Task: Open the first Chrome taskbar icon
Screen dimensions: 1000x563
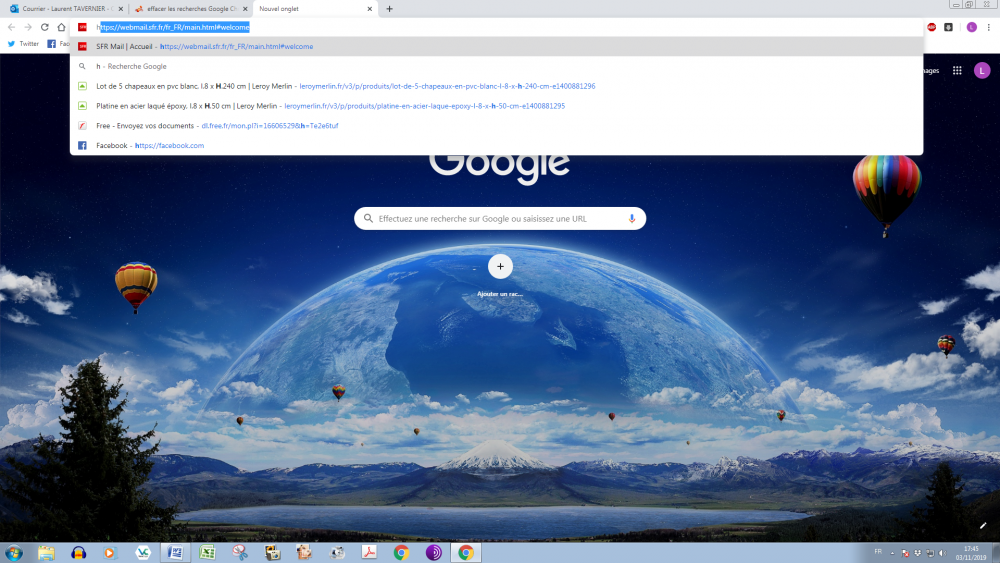Action: (401, 552)
